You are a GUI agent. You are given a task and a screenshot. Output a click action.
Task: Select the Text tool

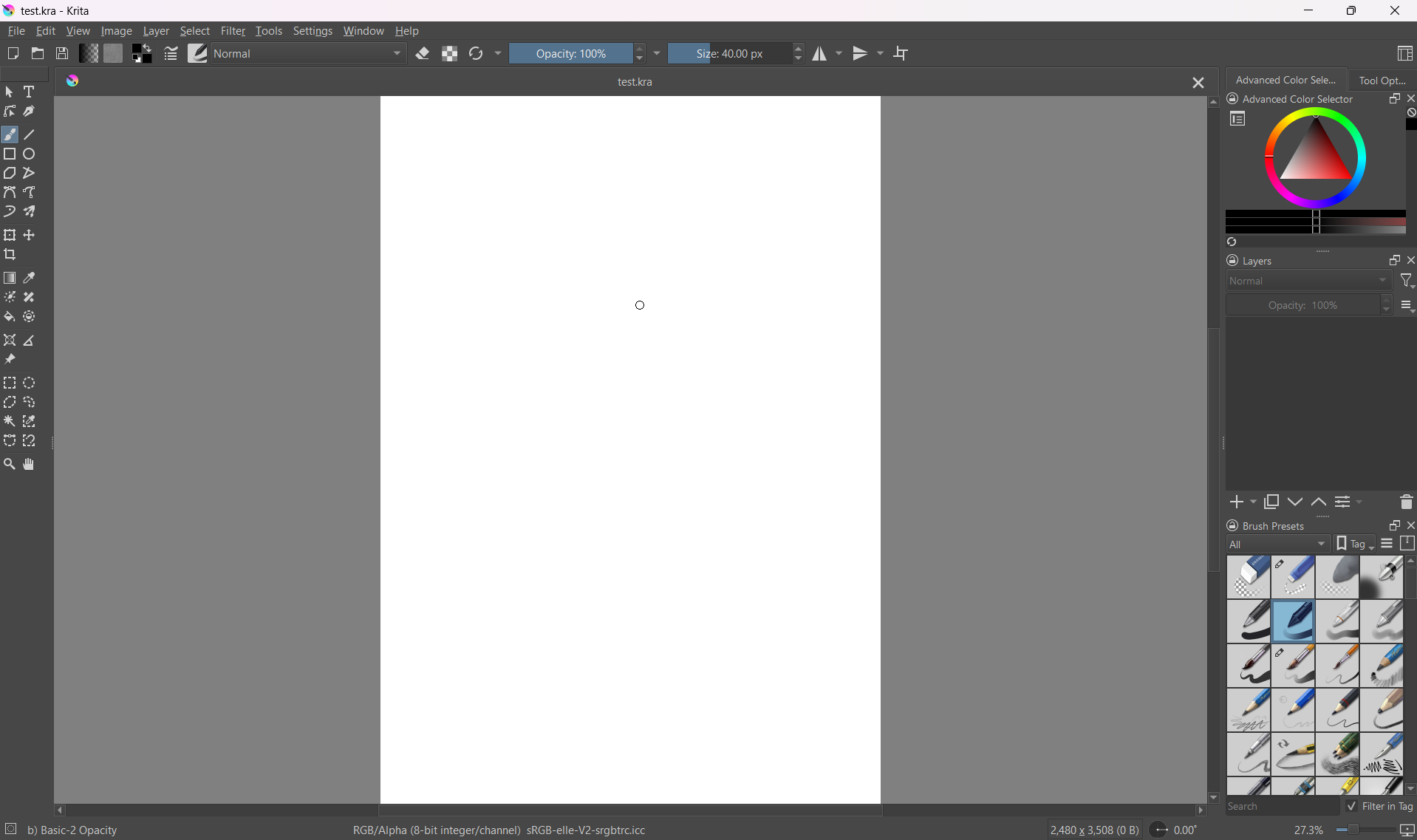pyautogui.click(x=30, y=92)
